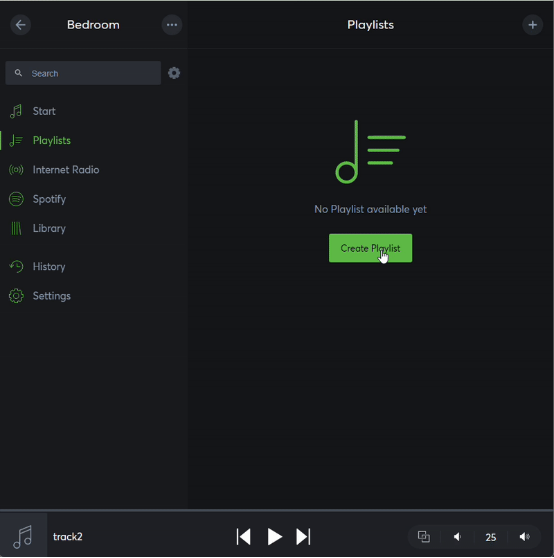Open the three-dot menu next to Bedroom
Viewport: 554px width, 558px height.
(172, 25)
